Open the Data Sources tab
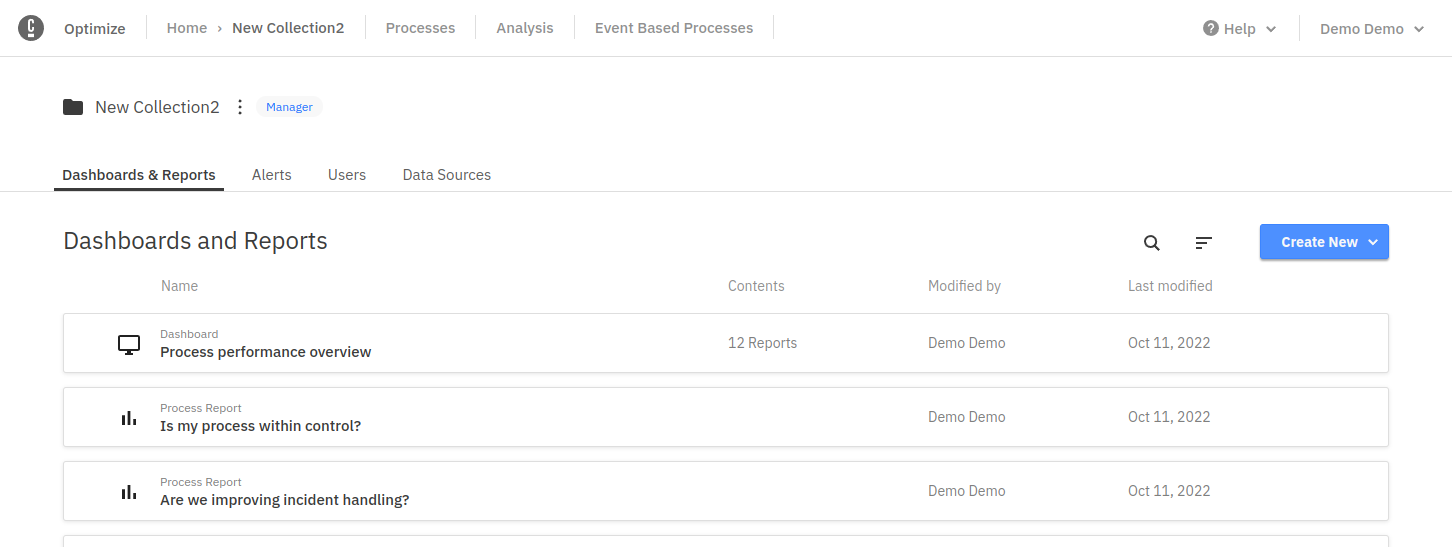Screen dimensions: 1452x547 (447, 175)
